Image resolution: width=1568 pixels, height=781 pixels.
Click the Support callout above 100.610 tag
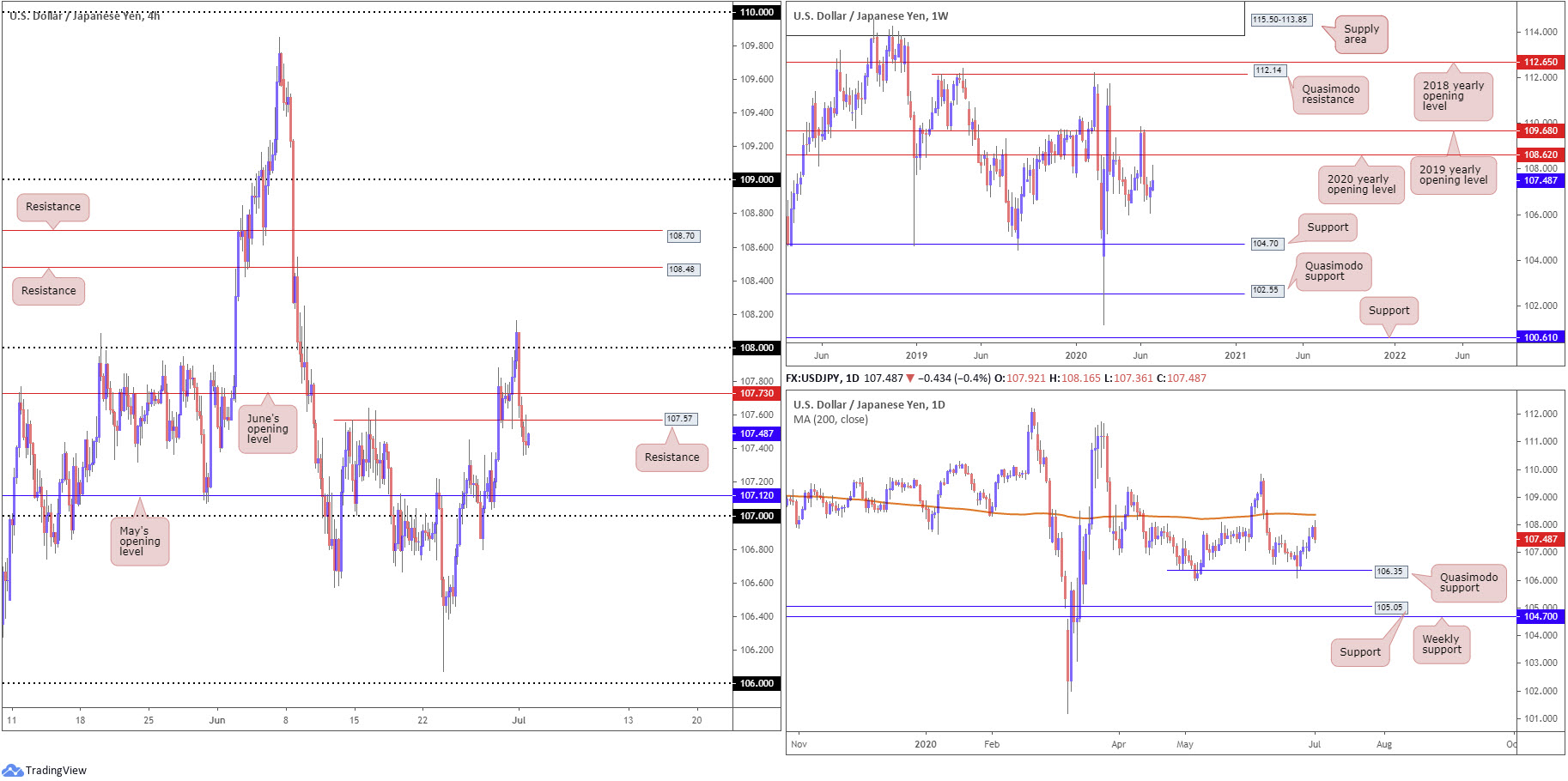pyautogui.click(x=1389, y=311)
